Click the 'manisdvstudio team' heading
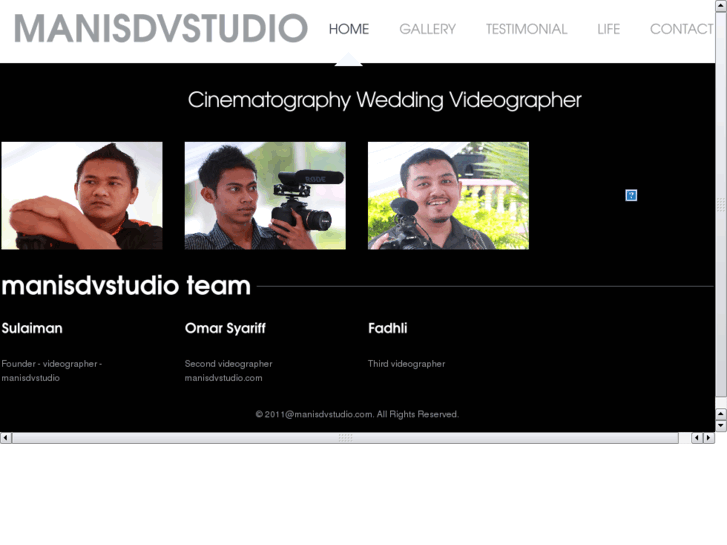Image resolution: width=727 pixels, height=545 pixels. (126, 286)
